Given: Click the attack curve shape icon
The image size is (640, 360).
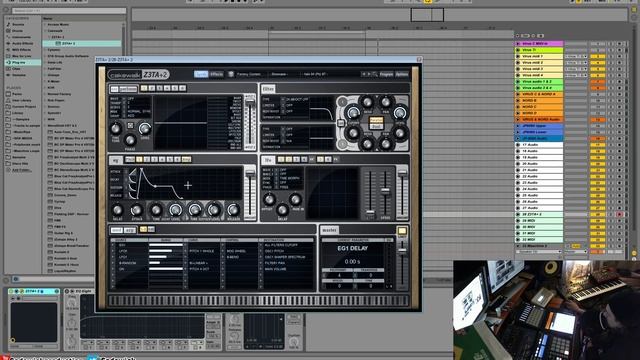Looking at the screenshot, I should tap(132, 172).
